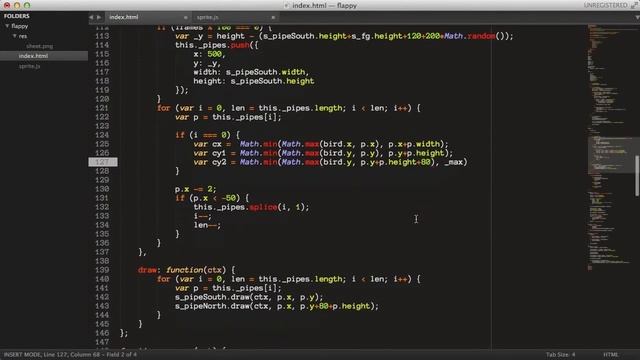Click 'height: s_pipeSouth.height' on line 118
This screenshot has width=640, height=360.
tap(254, 81)
